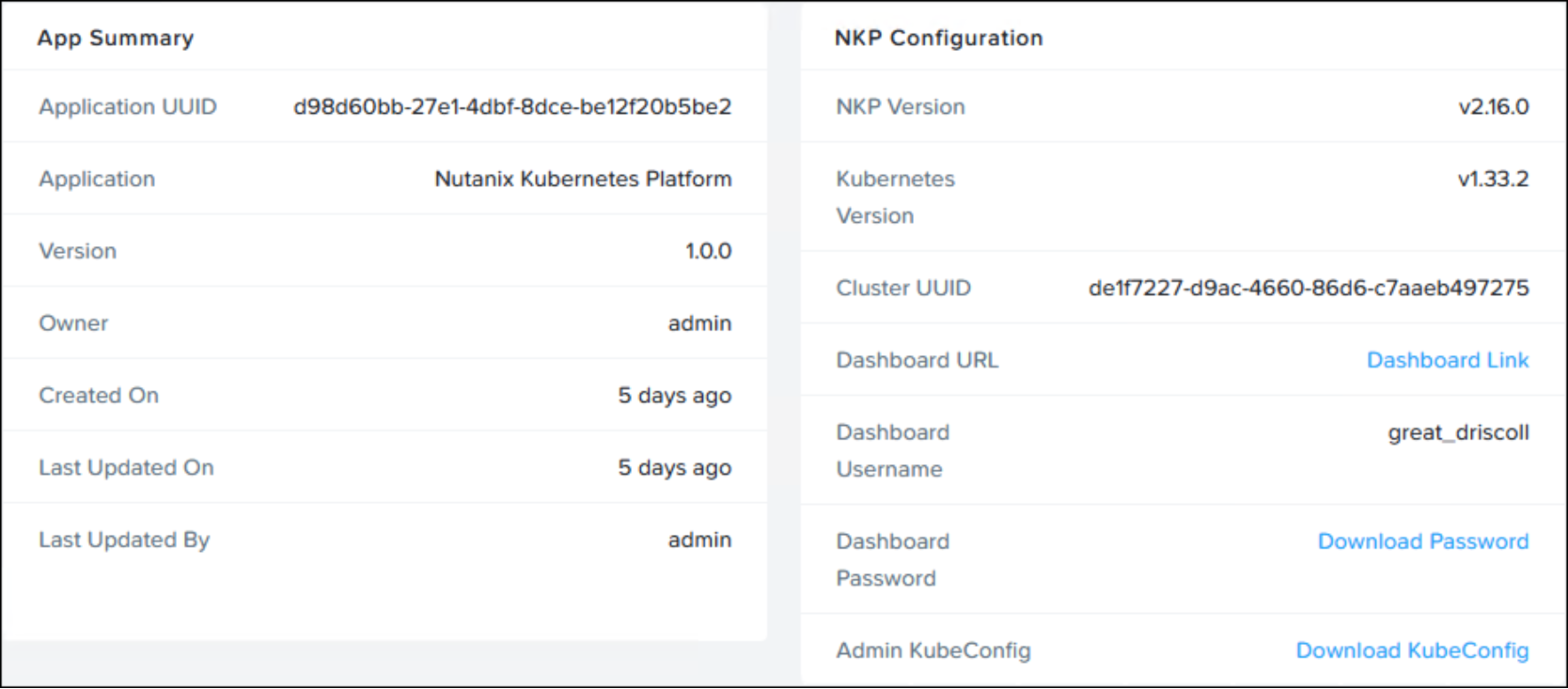Click the Last Updated By label
Screen dimensions: 1568x689
tap(124, 540)
